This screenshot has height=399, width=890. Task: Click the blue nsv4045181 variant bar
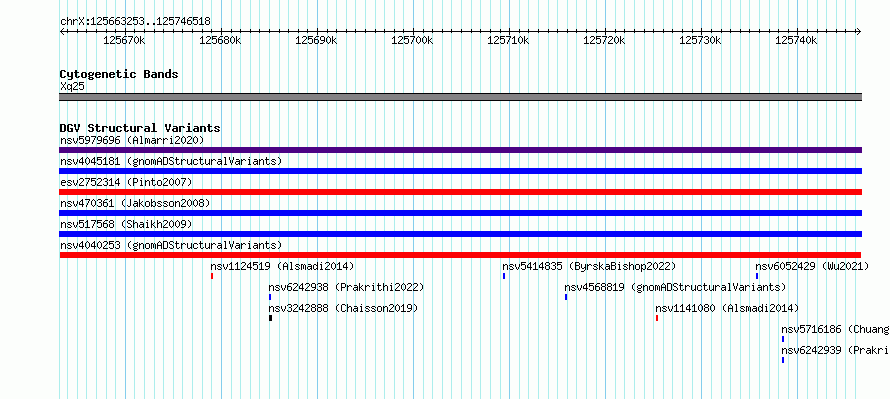[460, 171]
